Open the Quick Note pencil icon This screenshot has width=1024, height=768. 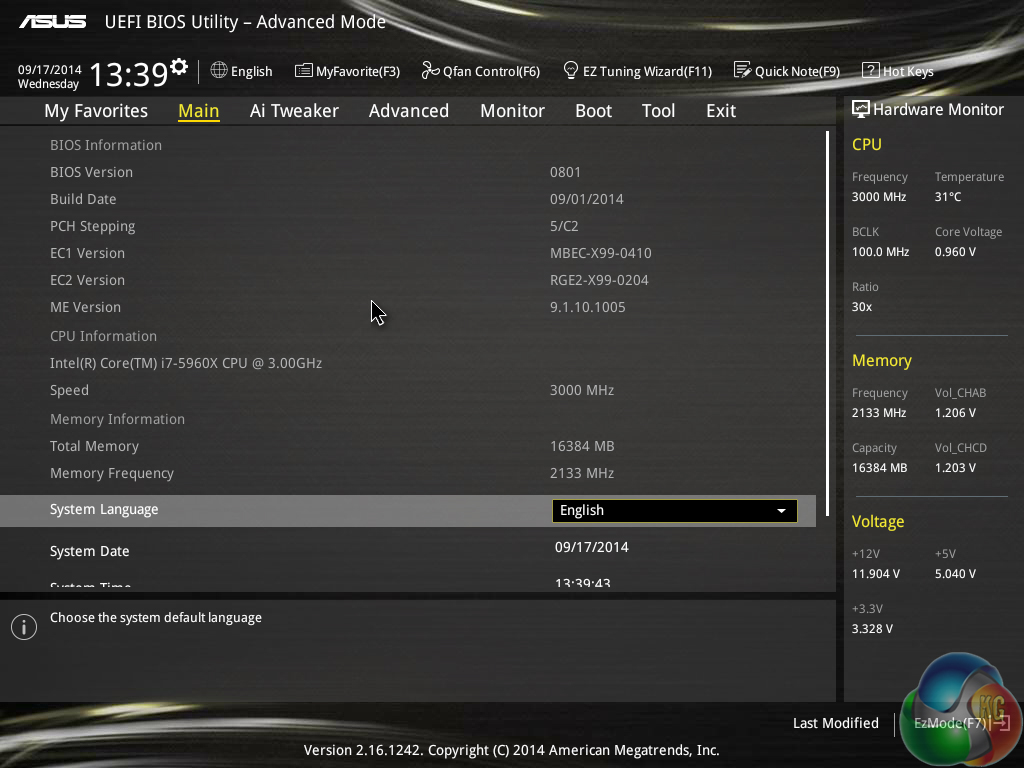743,70
